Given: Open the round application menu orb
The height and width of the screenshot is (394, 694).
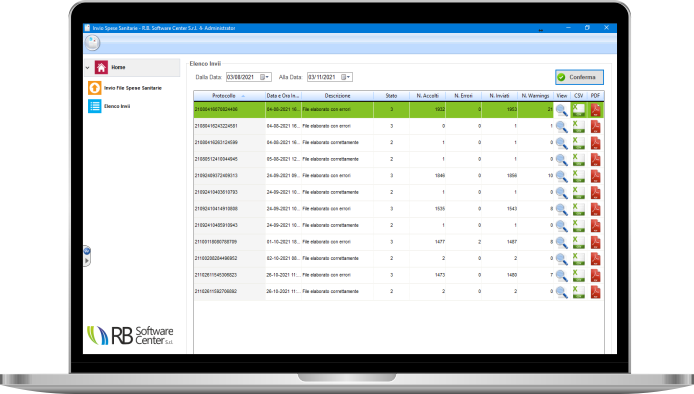Looking at the screenshot, I should coord(93,43).
